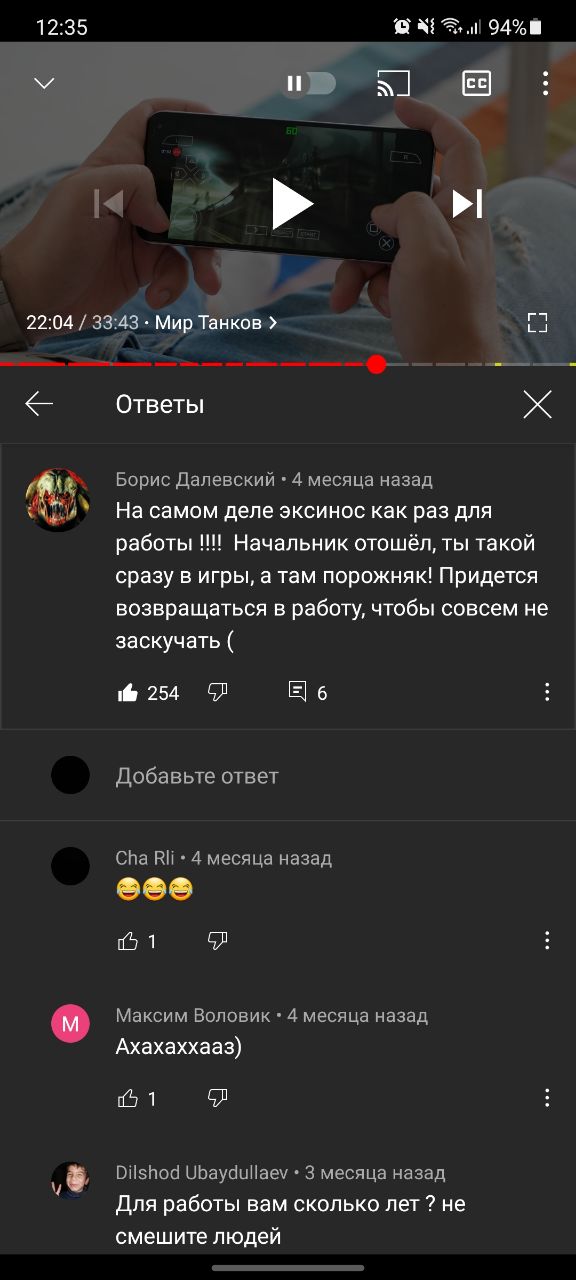Like Борис Далевский's comment
Screen dimensions: 576x1280
(128, 692)
